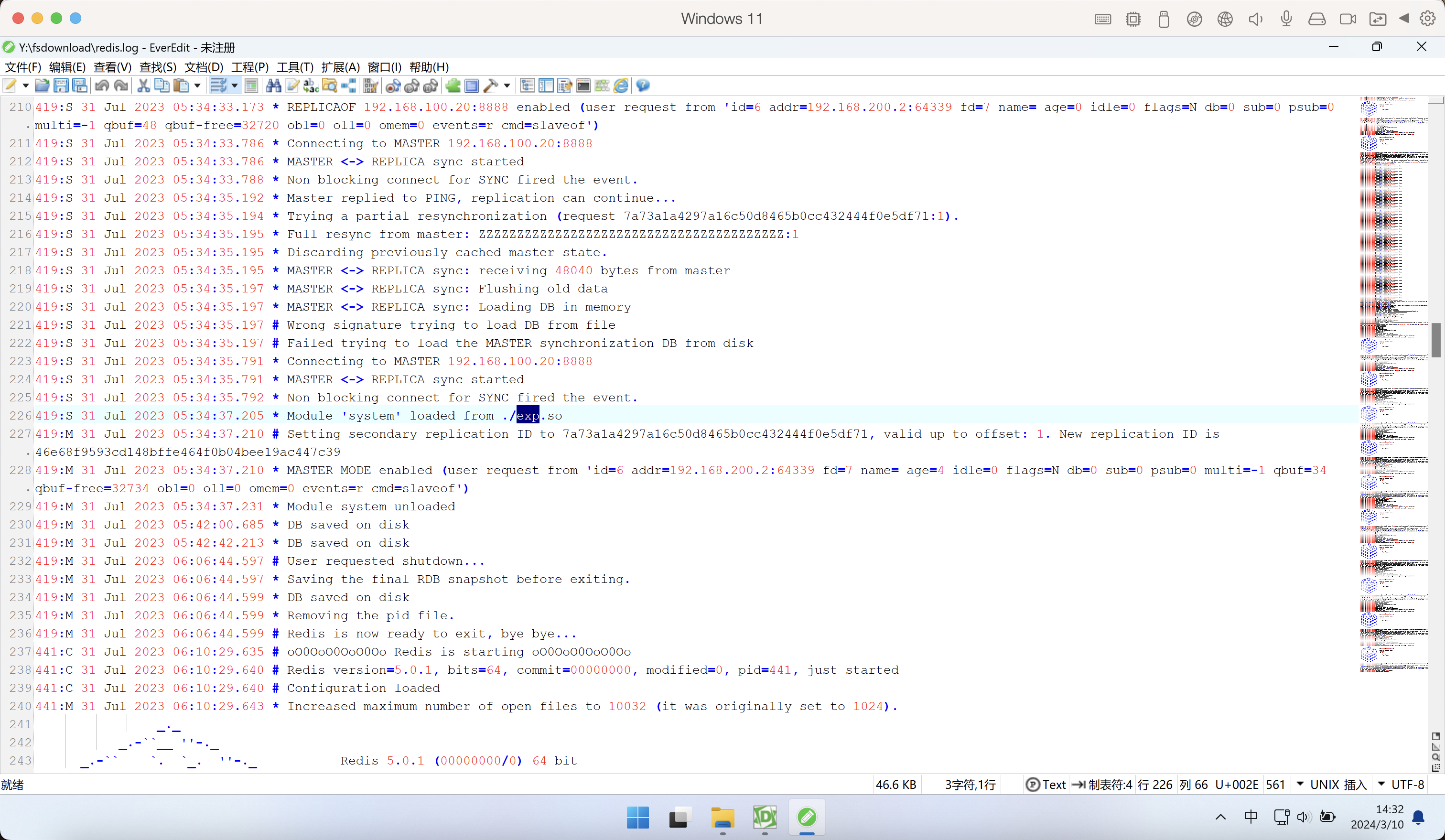Open the word wrap mode dropdown
This screenshot has height=840, width=1445.
pyautogui.click(x=235, y=86)
